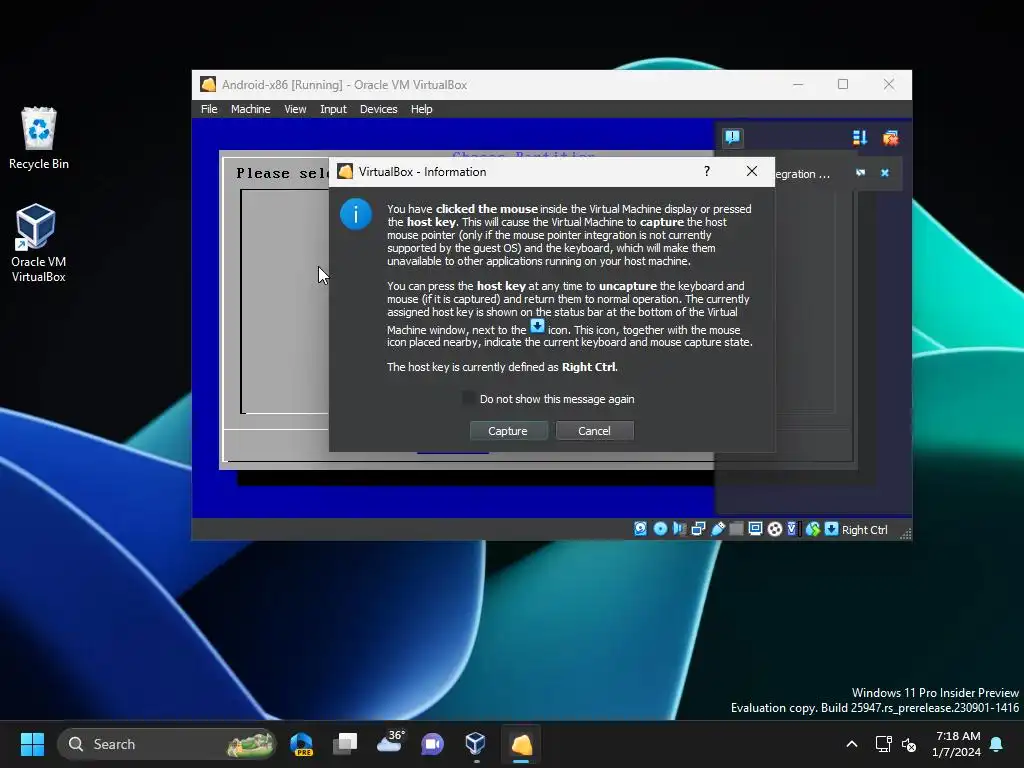Open Microsoft Edge Preview from taskbar
This screenshot has width=1024, height=768.
point(302,744)
